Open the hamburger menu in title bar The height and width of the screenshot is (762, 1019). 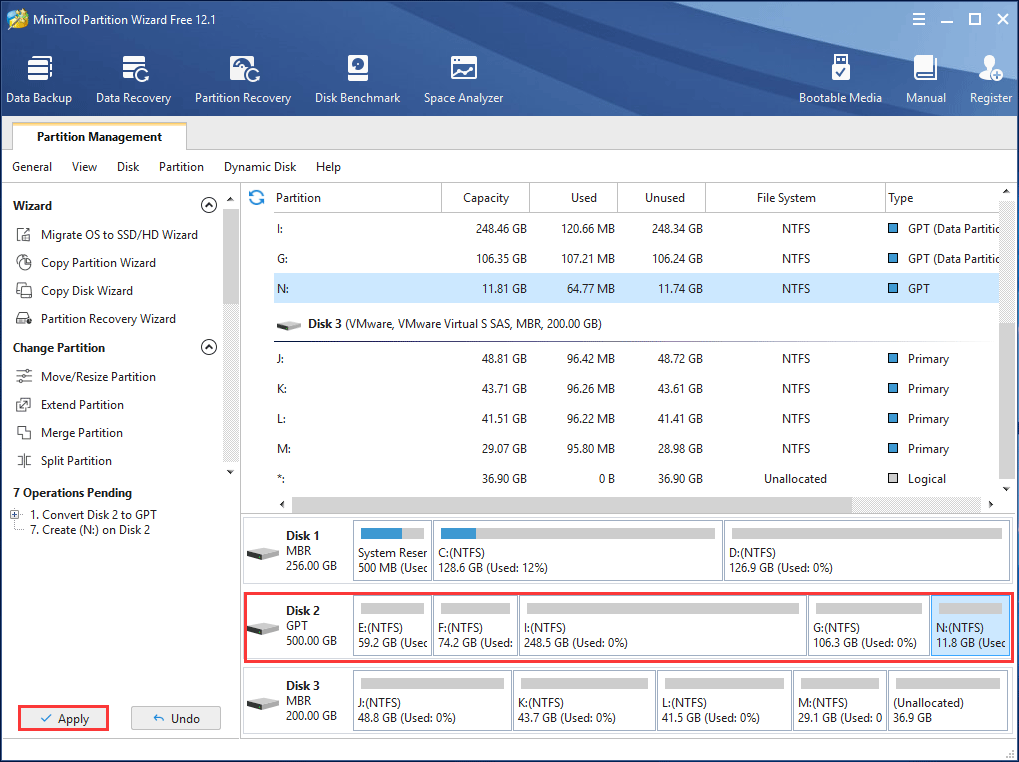(918, 19)
